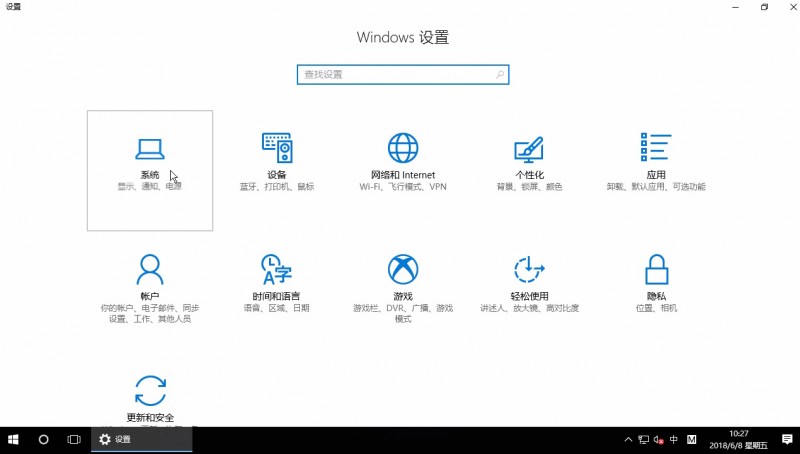Click the 讲述人、放大镜、高对比度 description text
The width and height of the screenshot is (800, 454).
(x=529, y=308)
